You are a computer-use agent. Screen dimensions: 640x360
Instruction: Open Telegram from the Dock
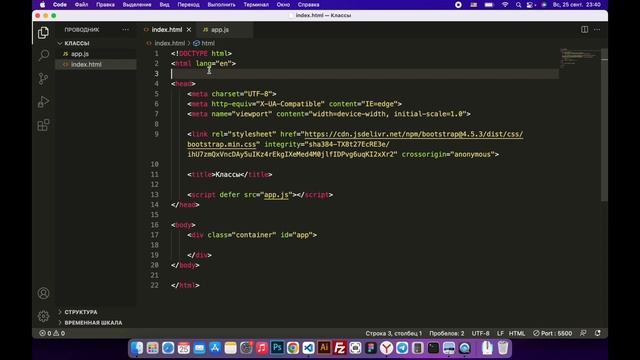[402, 348]
